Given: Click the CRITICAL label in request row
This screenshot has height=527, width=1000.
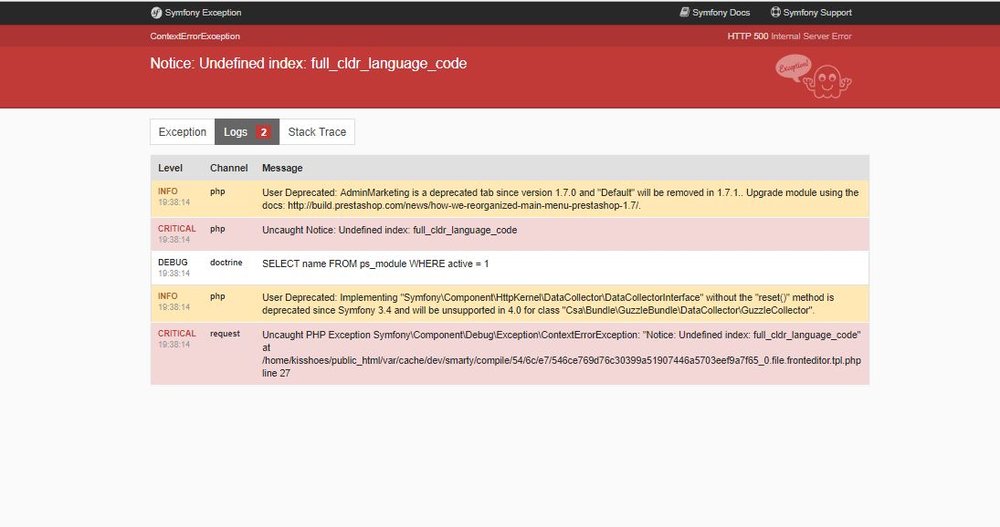Looking at the screenshot, I should (x=177, y=334).
